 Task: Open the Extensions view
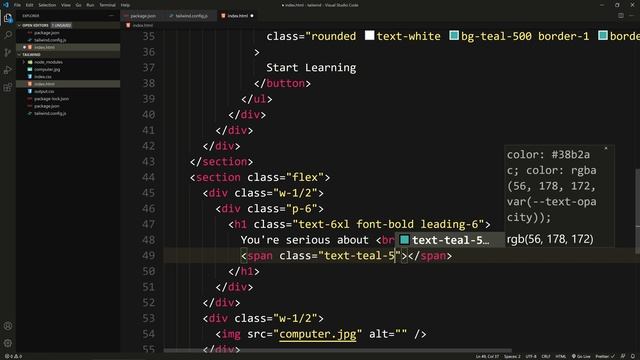point(8,87)
